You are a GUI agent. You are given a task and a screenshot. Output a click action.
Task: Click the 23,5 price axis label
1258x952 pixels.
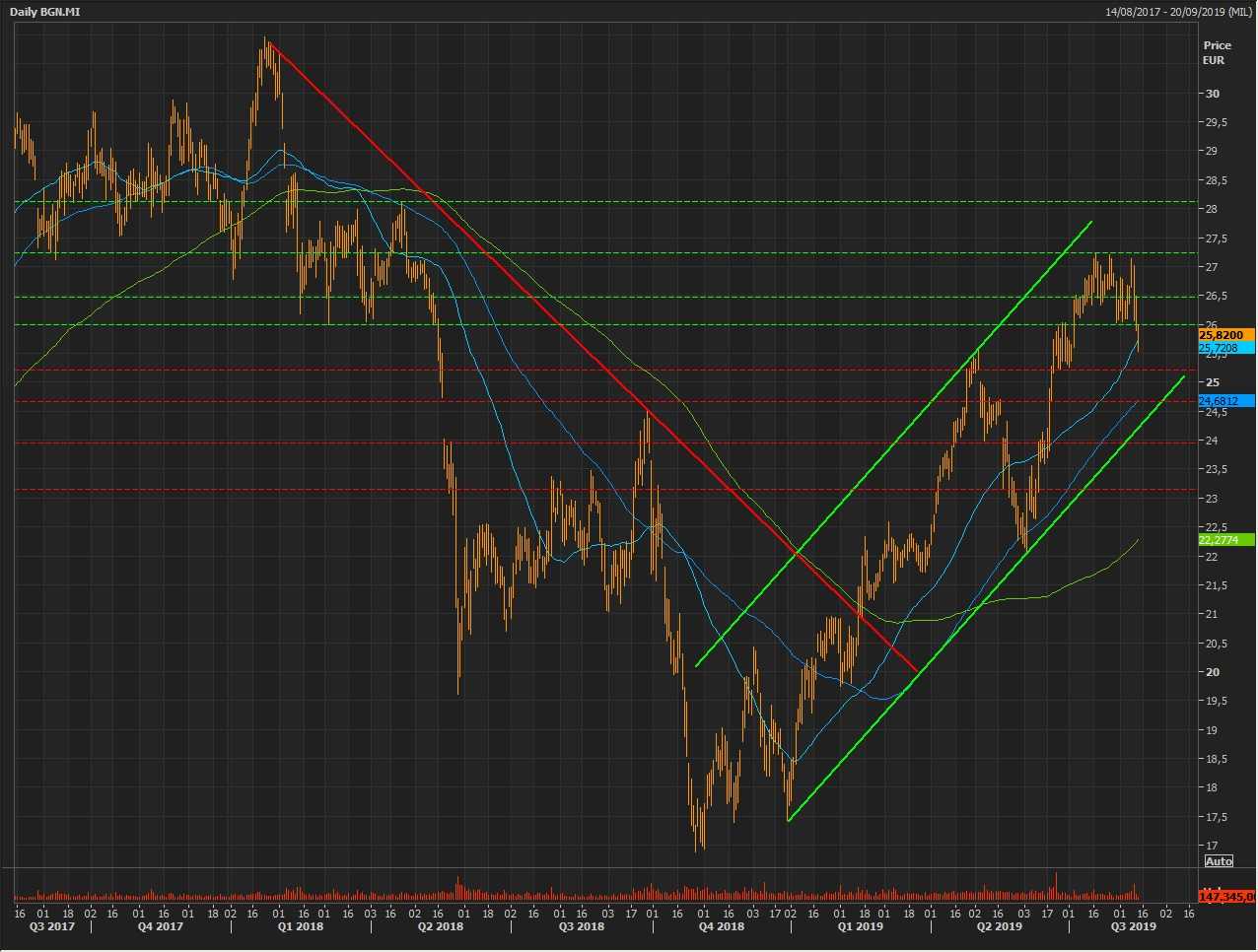[x=1216, y=469]
